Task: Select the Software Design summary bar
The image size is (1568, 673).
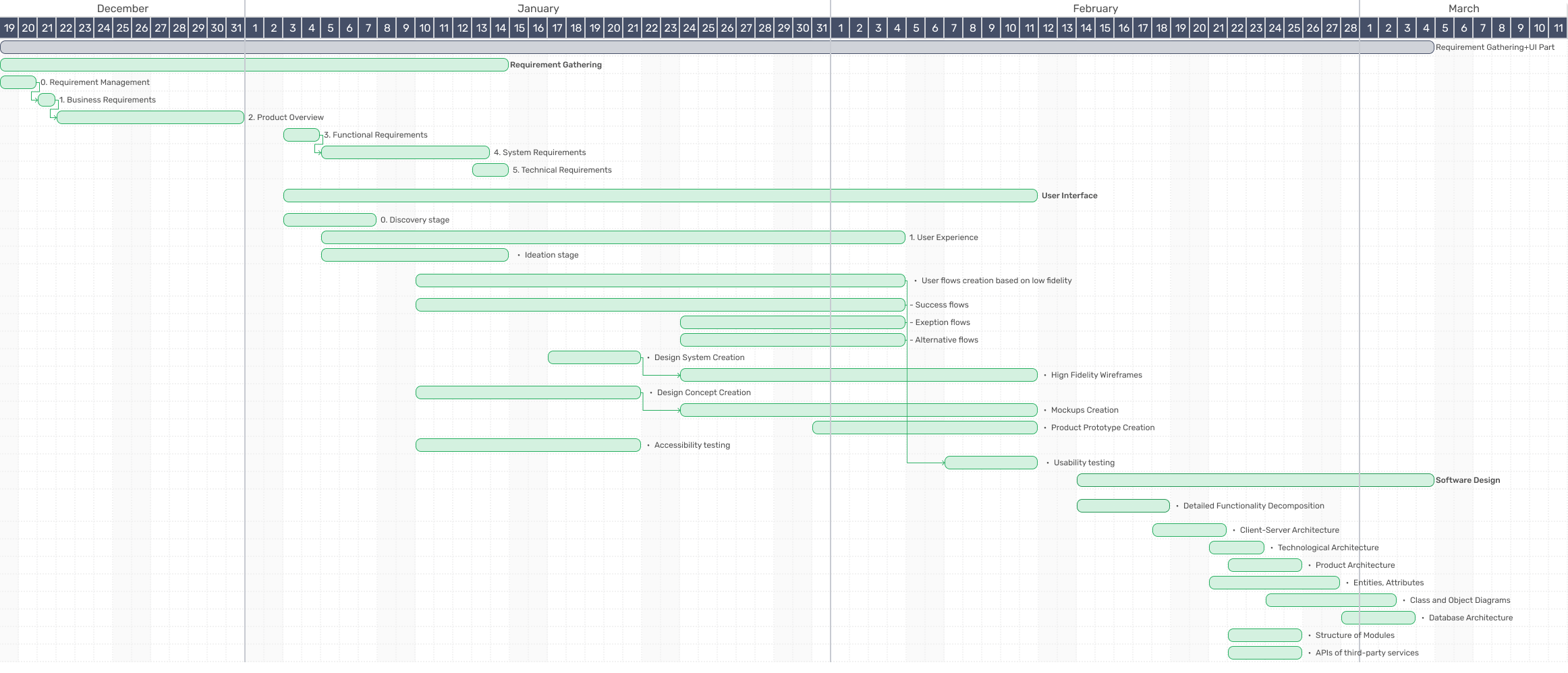Action: tap(1255, 480)
